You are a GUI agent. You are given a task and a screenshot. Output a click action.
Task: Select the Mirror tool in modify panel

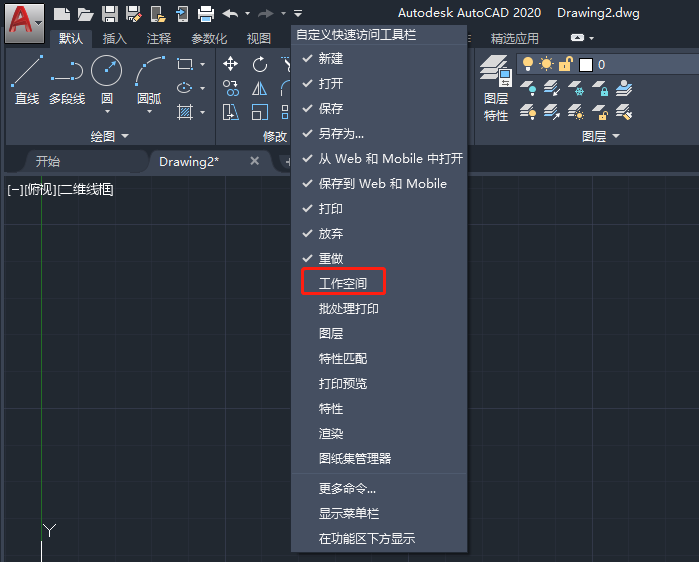click(x=259, y=88)
